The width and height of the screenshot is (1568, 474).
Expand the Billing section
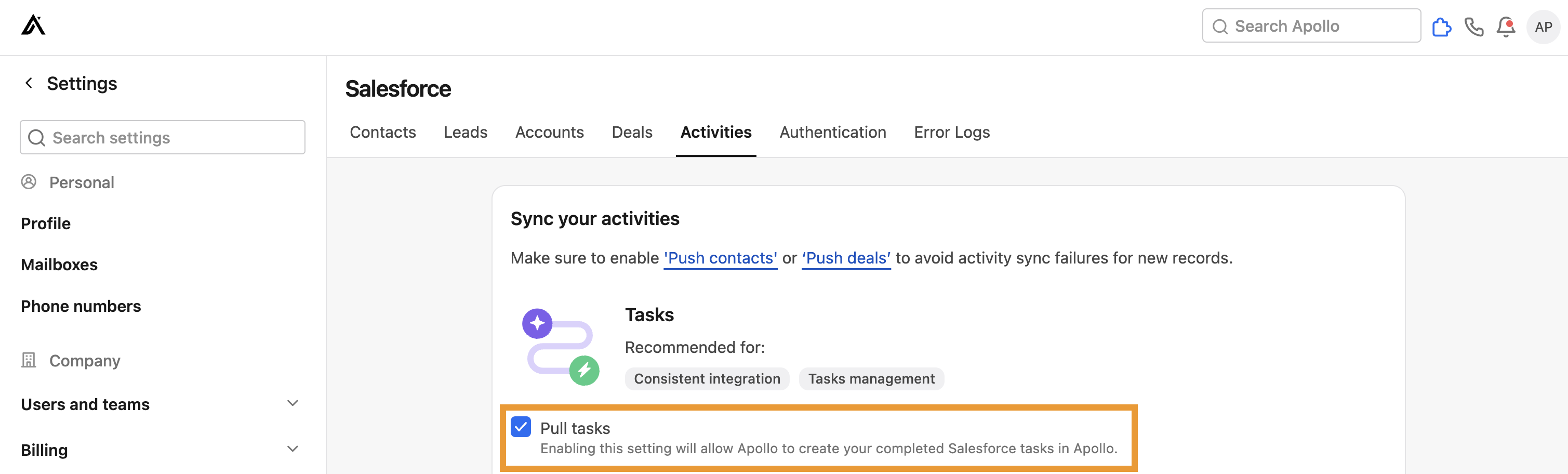pos(292,449)
